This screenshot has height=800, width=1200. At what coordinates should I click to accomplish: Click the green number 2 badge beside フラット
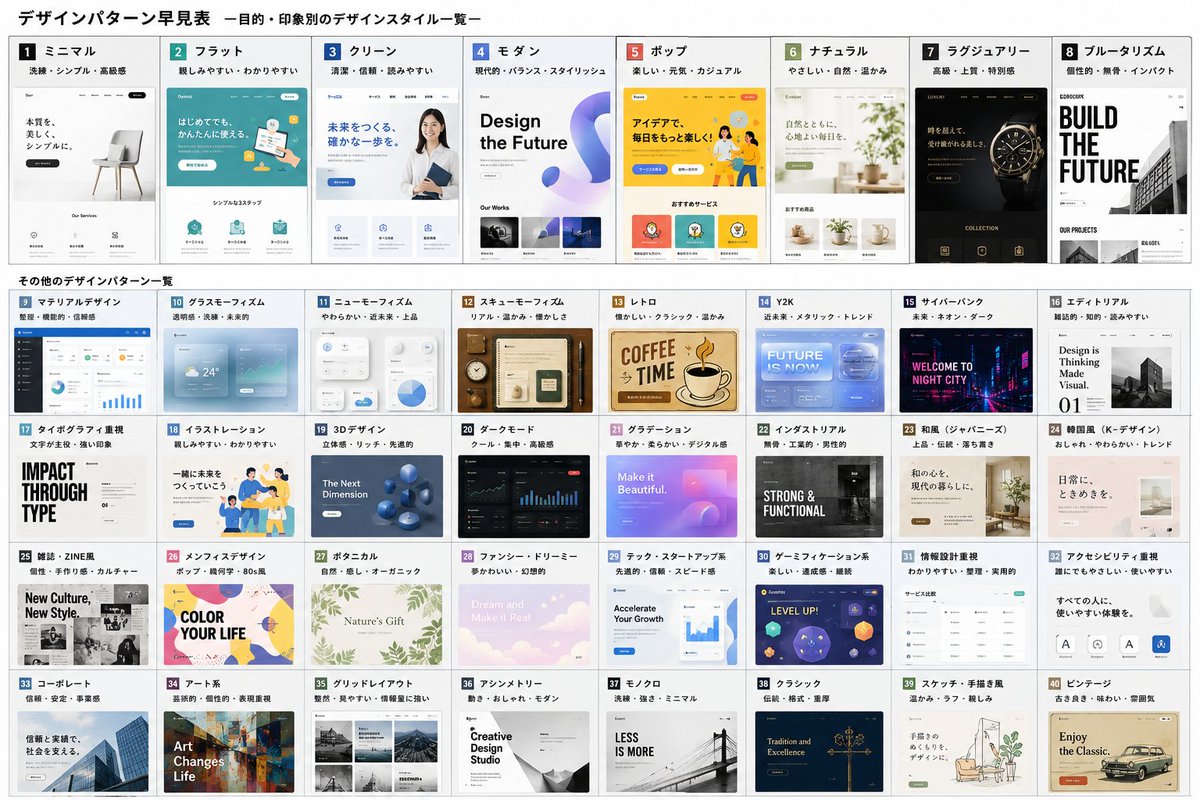pyautogui.click(x=178, y=52)
